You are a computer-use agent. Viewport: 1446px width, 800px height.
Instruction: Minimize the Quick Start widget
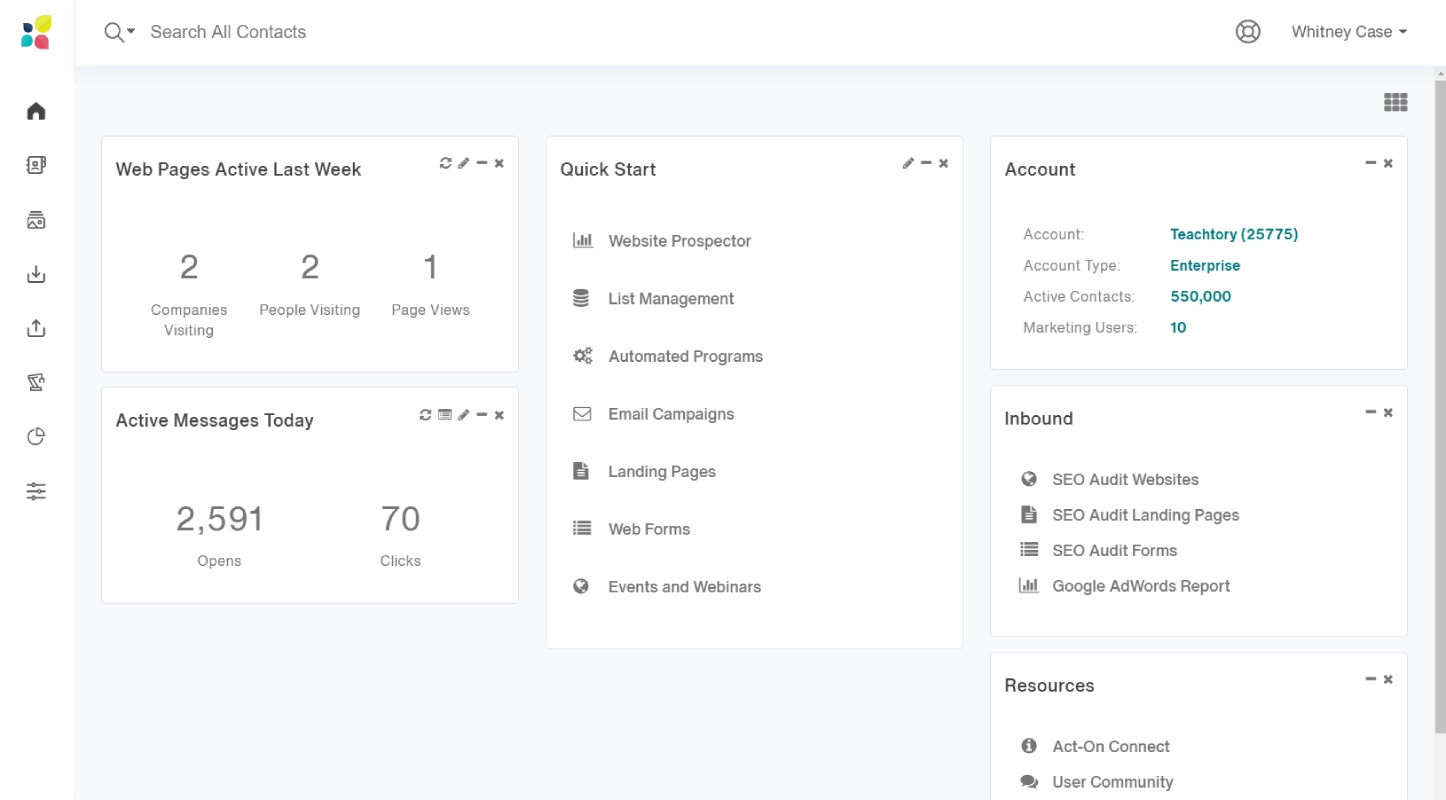[x=926, y=163]
